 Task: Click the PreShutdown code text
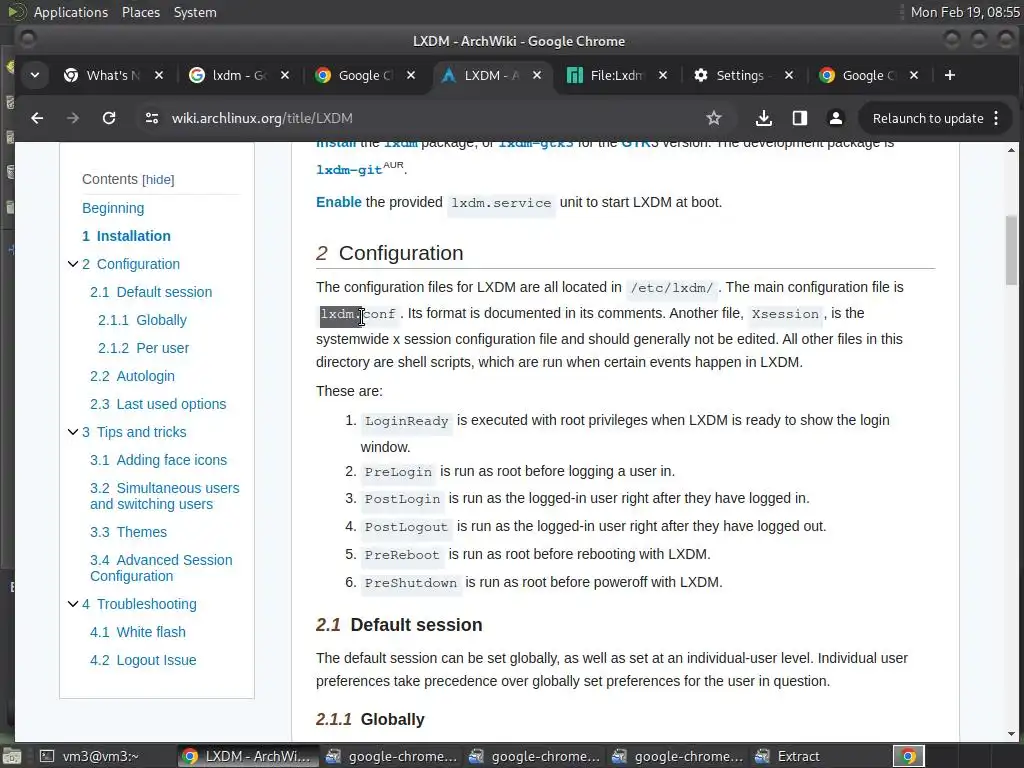411,583
